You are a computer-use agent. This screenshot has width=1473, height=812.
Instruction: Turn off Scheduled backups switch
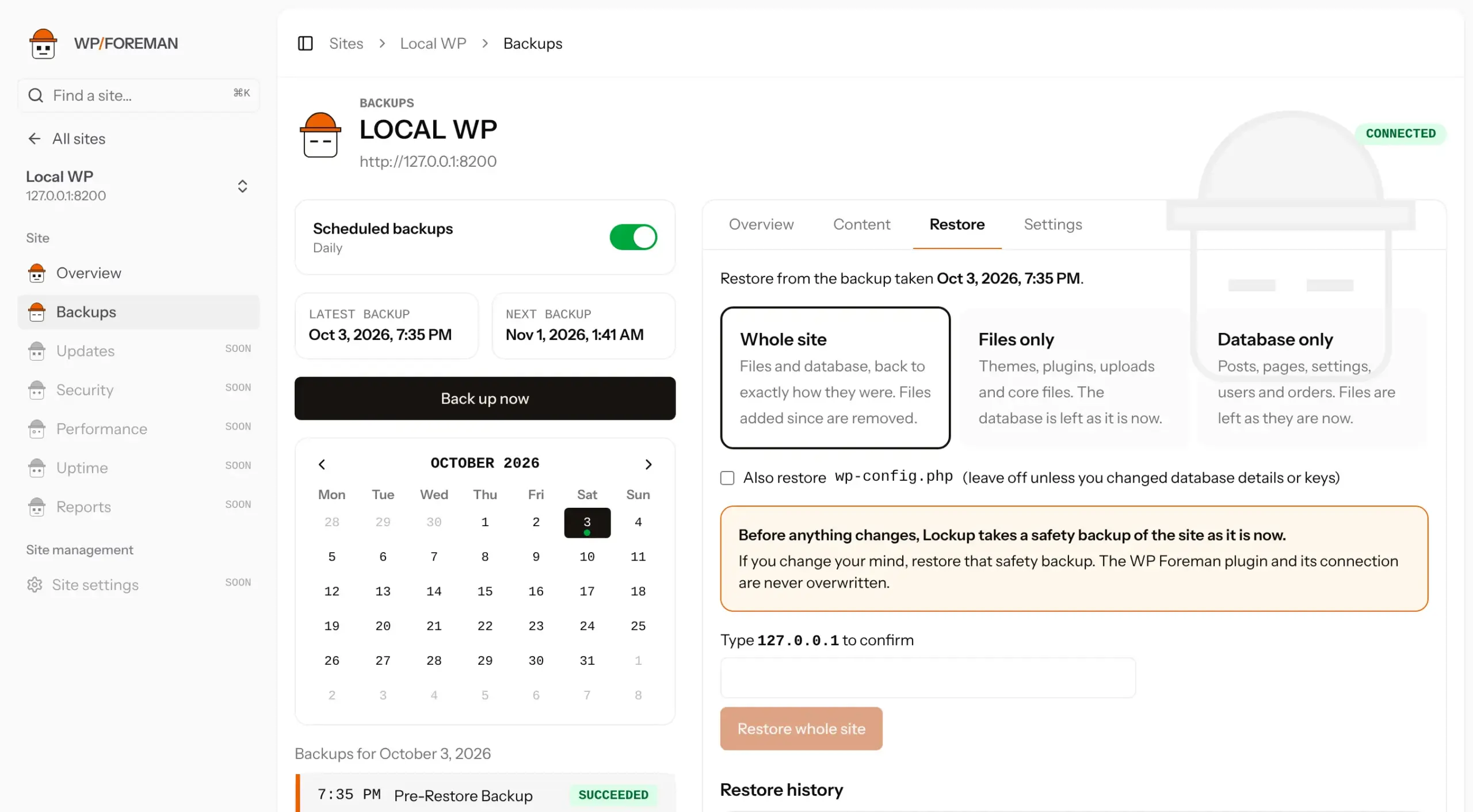point(634,237)
